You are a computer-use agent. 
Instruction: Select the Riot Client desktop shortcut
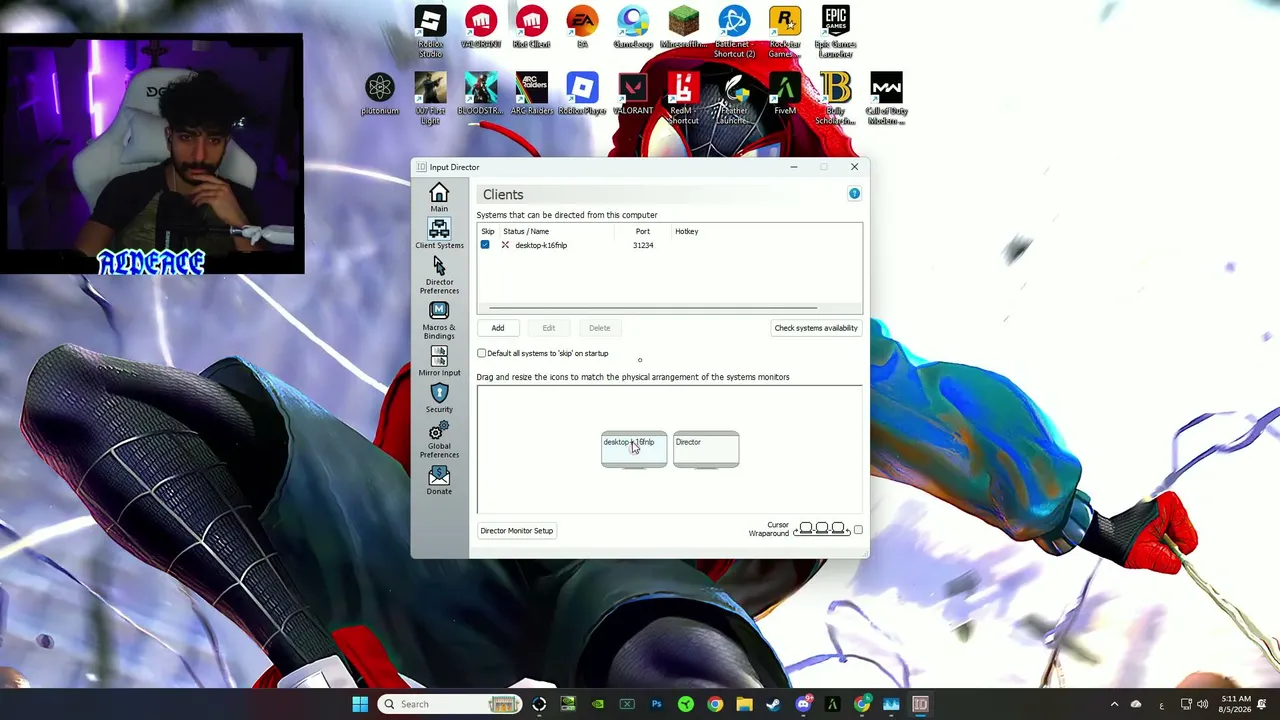(x=531, y=28)
